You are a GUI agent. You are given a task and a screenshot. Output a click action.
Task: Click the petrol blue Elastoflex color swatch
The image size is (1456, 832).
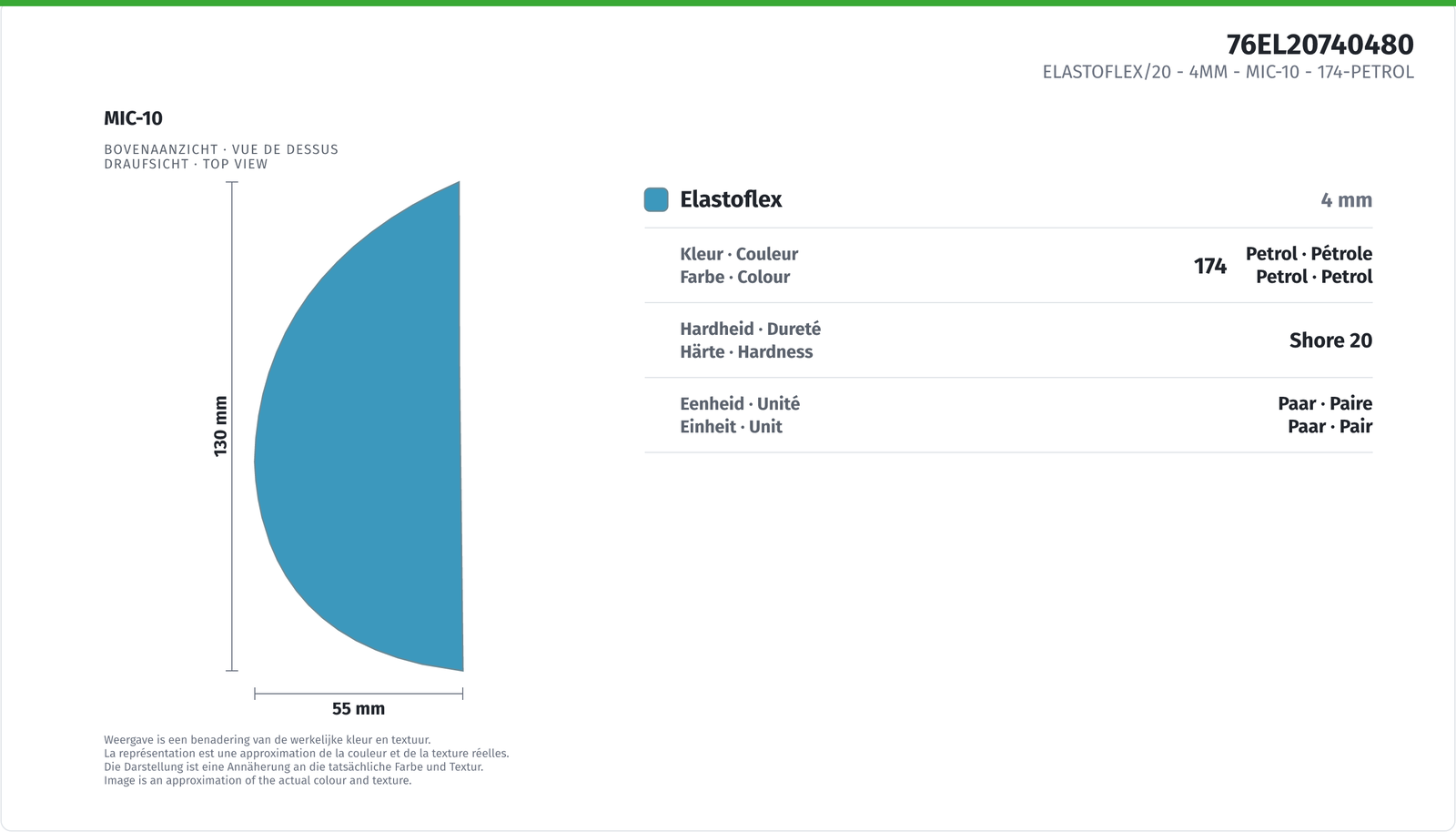(x=656, y=199)
